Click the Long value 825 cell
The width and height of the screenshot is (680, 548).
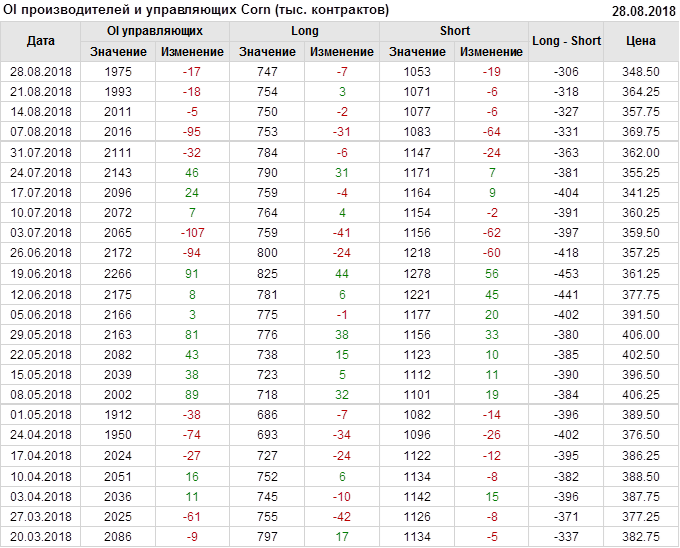pyautogui.click(x=267, y=274)
